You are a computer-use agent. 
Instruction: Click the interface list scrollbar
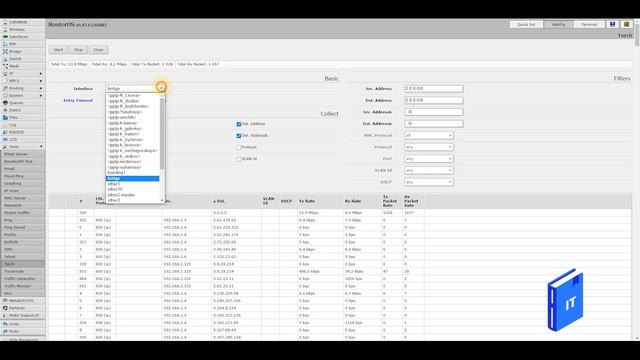[162, 133]
